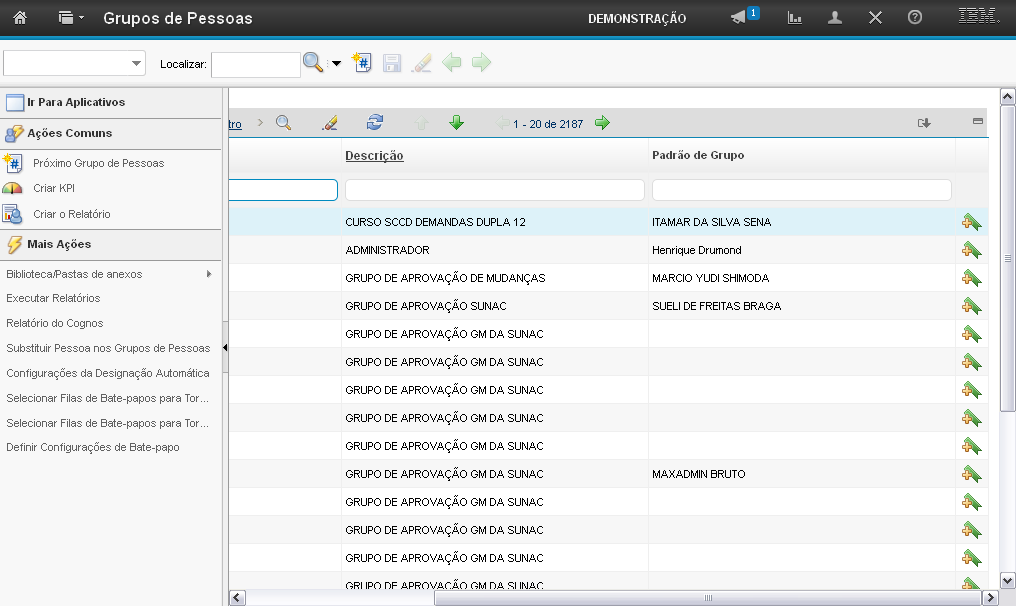Click the new person group toolbar icon

pos(362,63)
